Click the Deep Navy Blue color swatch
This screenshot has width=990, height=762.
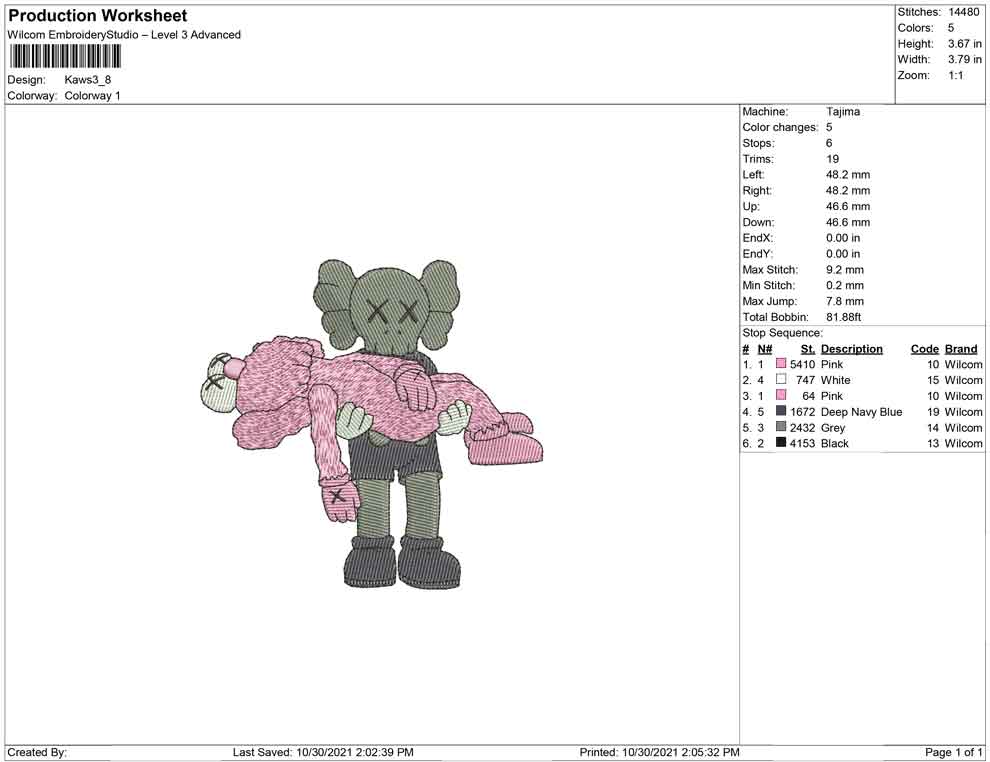pyautogui.click(x=781, y=411)
